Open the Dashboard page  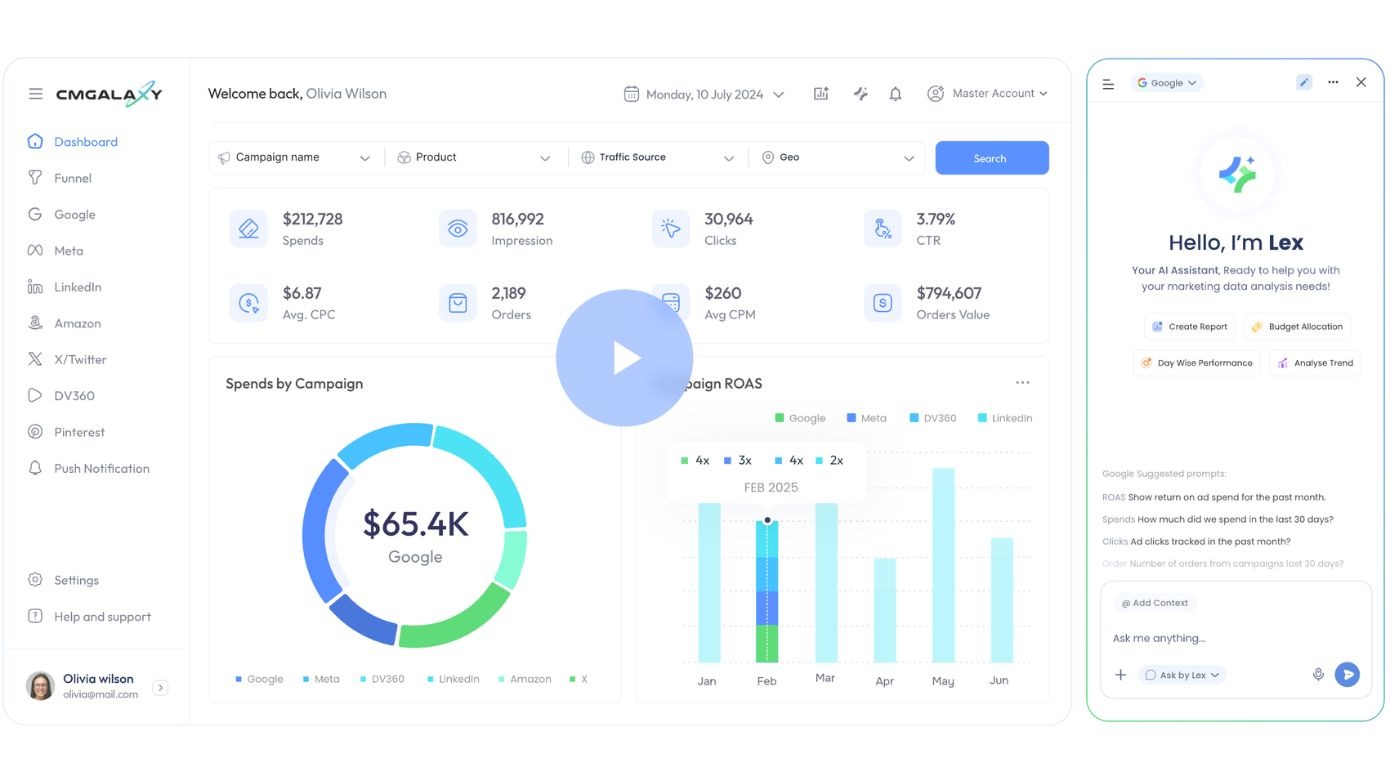(73, 142)
